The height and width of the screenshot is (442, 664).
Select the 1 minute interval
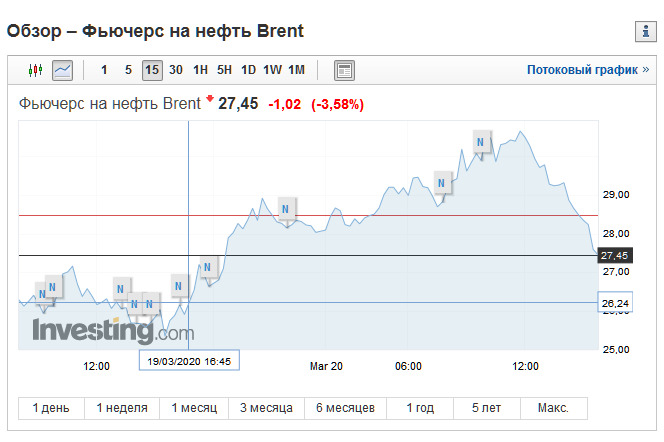point(104,70)
